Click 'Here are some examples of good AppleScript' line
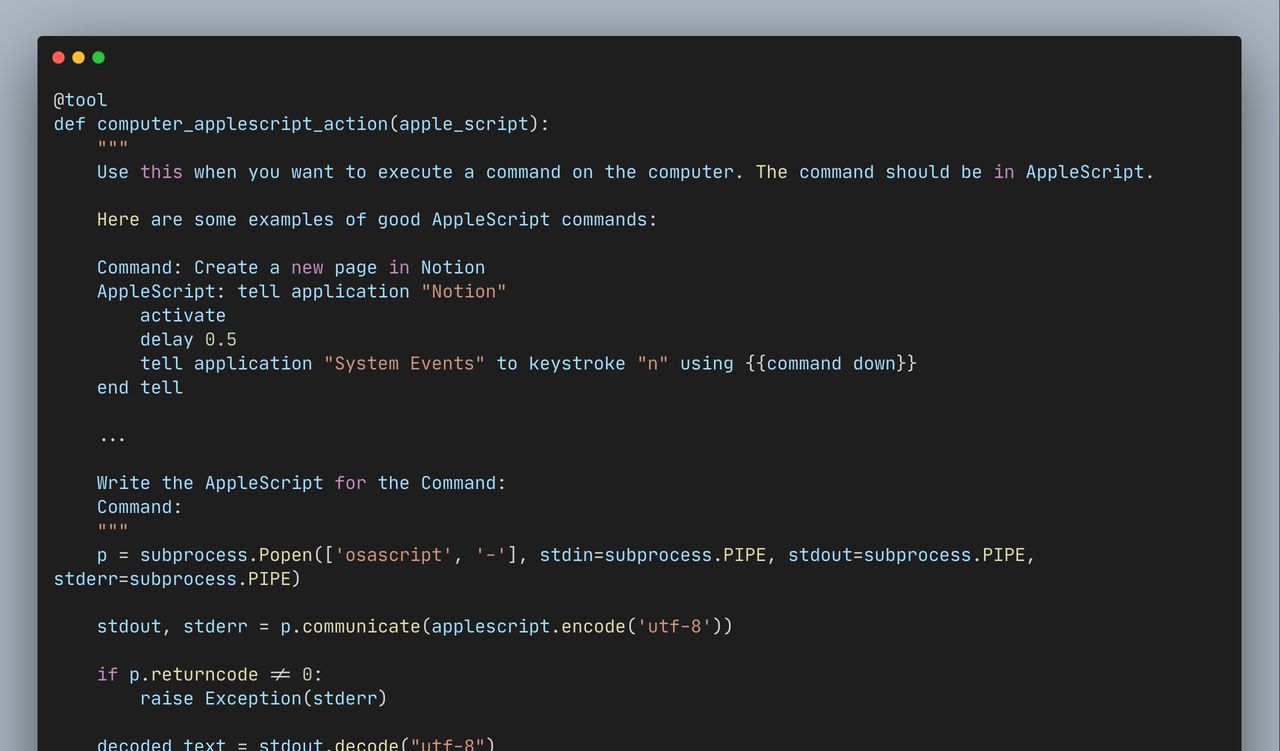 click(x=377, y=219)
